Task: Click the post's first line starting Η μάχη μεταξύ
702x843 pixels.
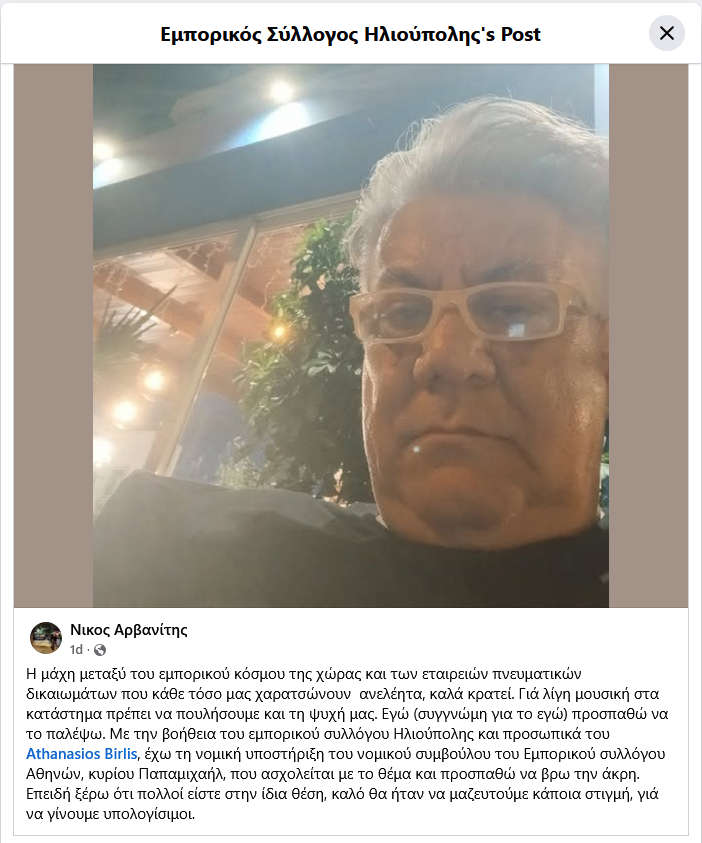Action: click(304, 674)
